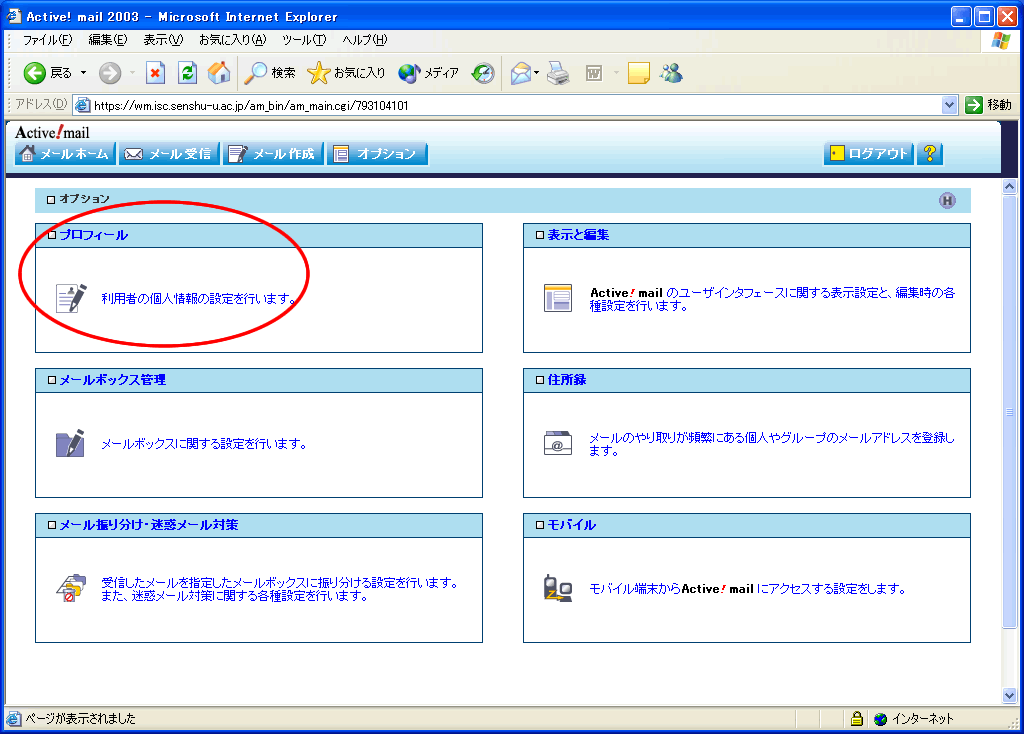This screenshot has height=734, width=1024.
Task: Click the IE Back arrow icon
Action: click(35, 73)
